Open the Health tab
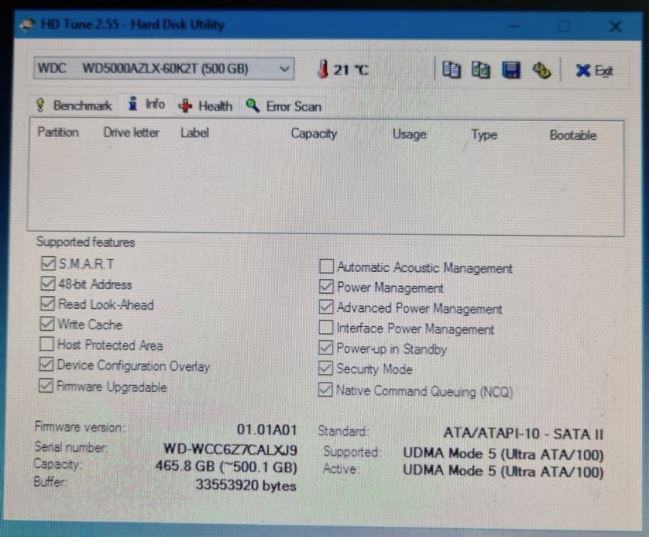Screen dimensions: 649x537 tap(206, 106)
